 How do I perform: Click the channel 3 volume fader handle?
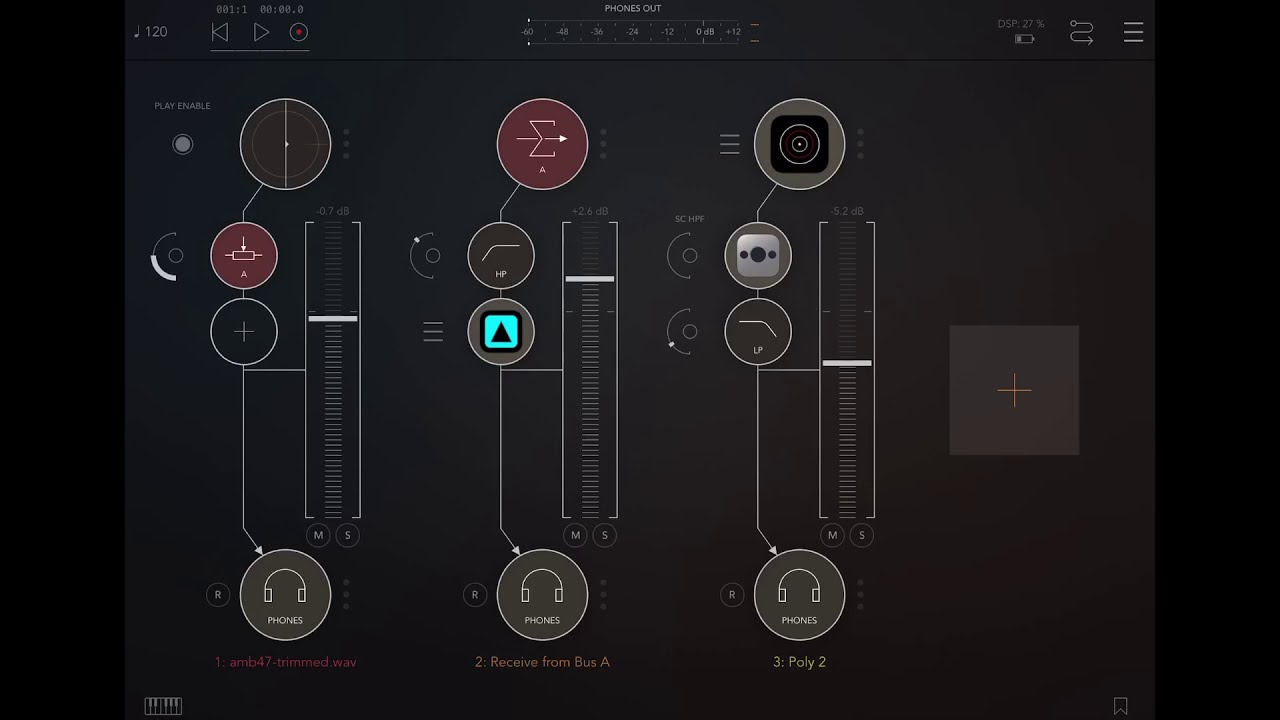pyautogui.click(x=847, y=363)
